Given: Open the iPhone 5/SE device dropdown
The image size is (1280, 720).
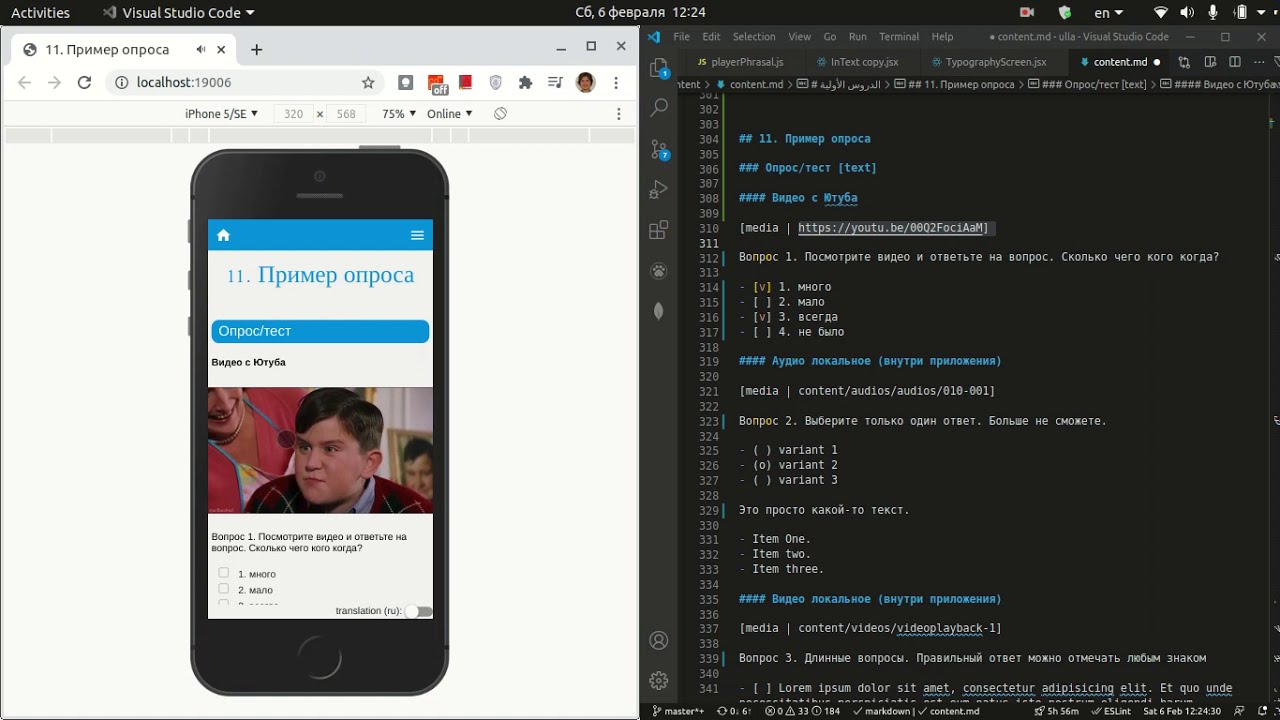Looking at the screenshot, I should [x=221, y=114].
